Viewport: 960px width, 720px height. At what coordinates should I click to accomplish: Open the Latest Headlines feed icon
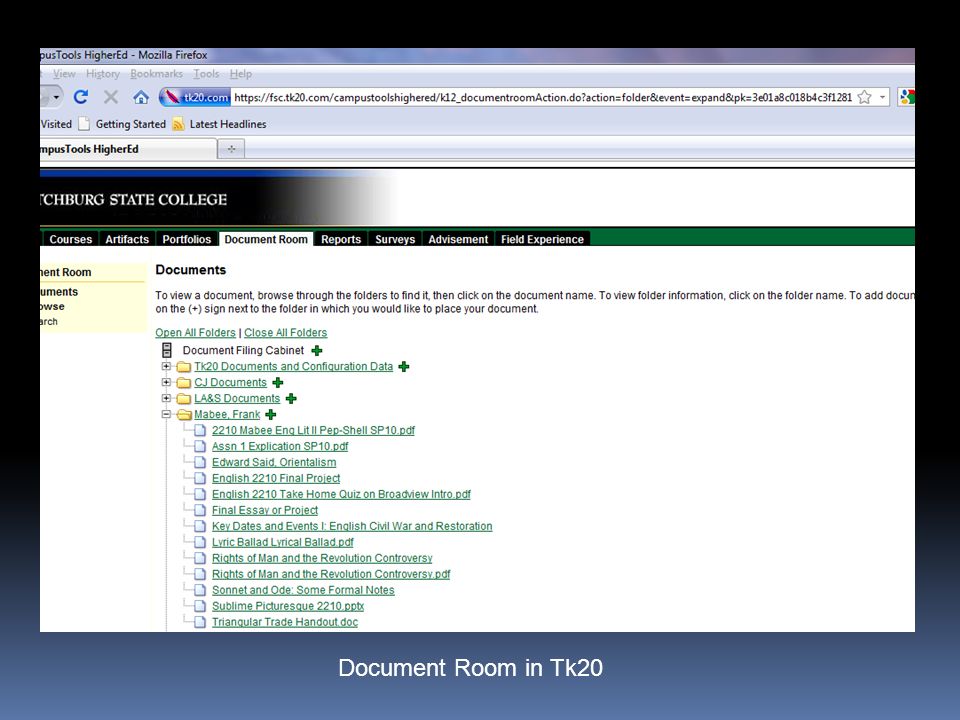(178, 124)
